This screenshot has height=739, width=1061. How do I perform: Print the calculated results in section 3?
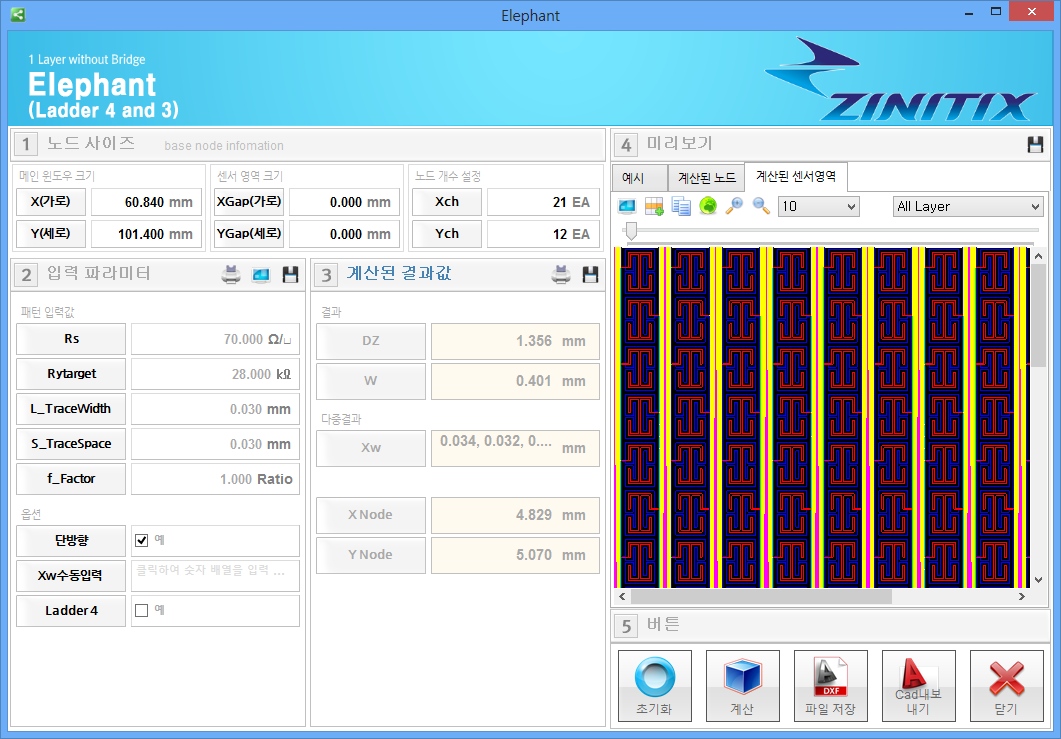click(561, 275)
